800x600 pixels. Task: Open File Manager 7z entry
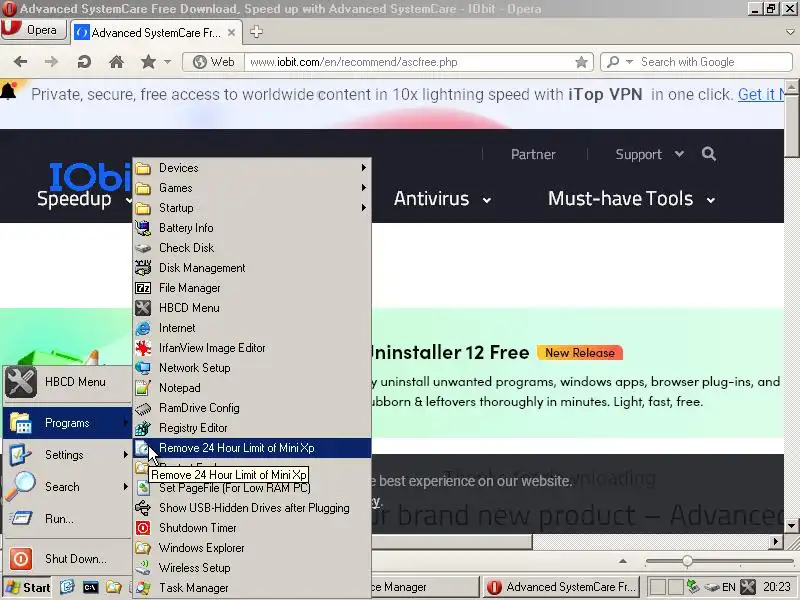[252, 288]
